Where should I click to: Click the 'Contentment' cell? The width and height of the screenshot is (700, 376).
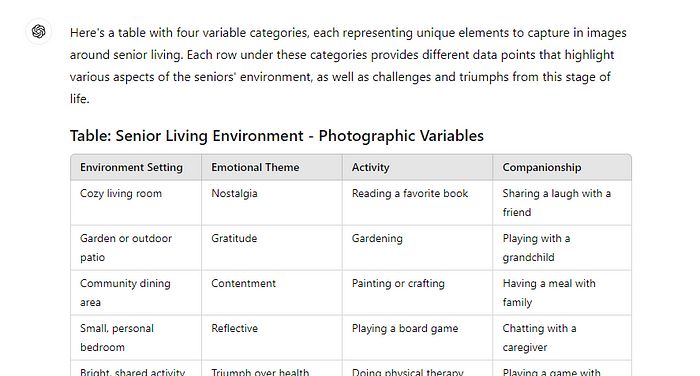(272, 293)
